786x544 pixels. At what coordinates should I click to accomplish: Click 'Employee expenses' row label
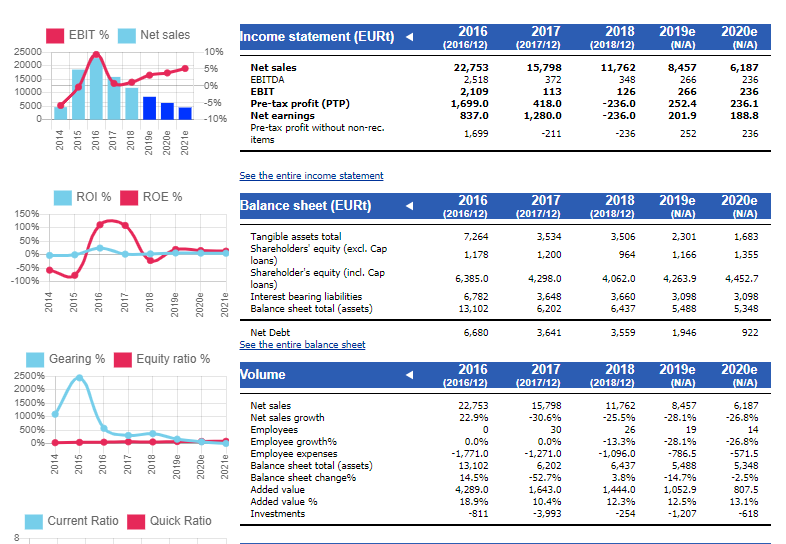coord(294,454)
